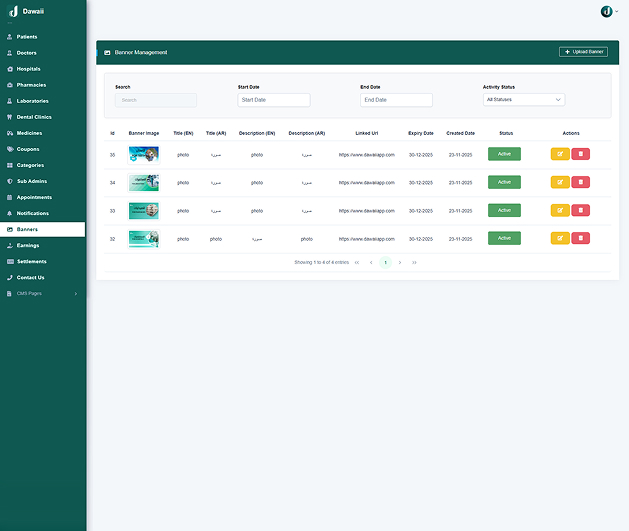
Task: Click the Start Date input field
Action: [274, 100]
